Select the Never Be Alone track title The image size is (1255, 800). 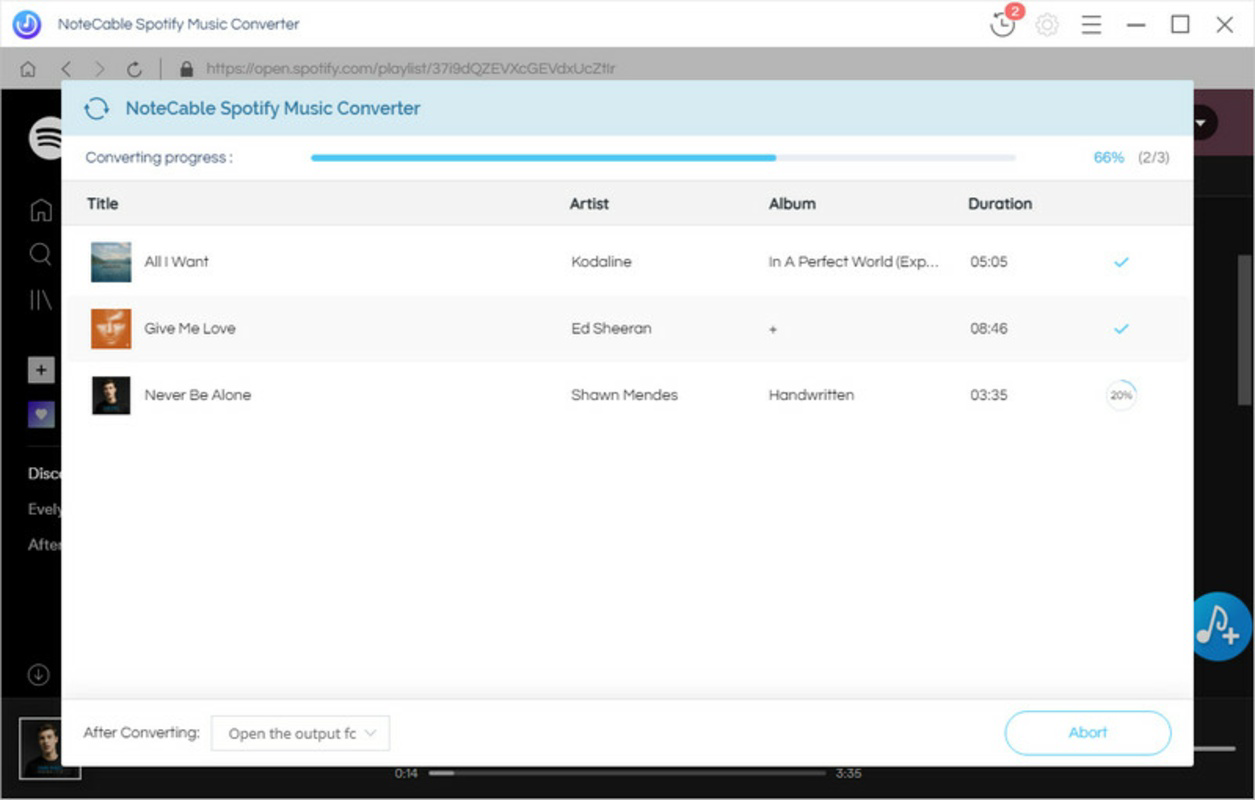198,395
